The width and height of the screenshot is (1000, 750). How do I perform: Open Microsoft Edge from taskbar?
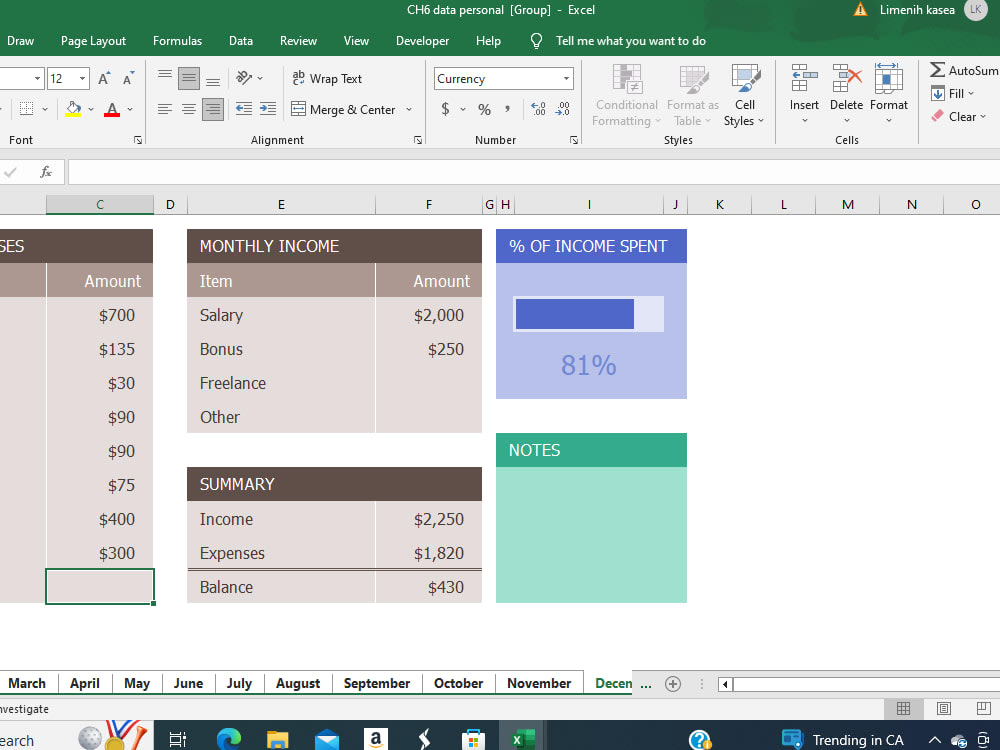click(x=228, y=739)
